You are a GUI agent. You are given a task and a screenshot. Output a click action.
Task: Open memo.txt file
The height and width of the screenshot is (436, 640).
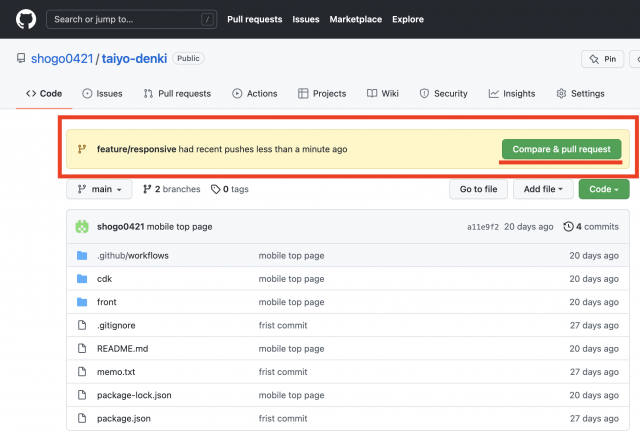click(116, 372)
